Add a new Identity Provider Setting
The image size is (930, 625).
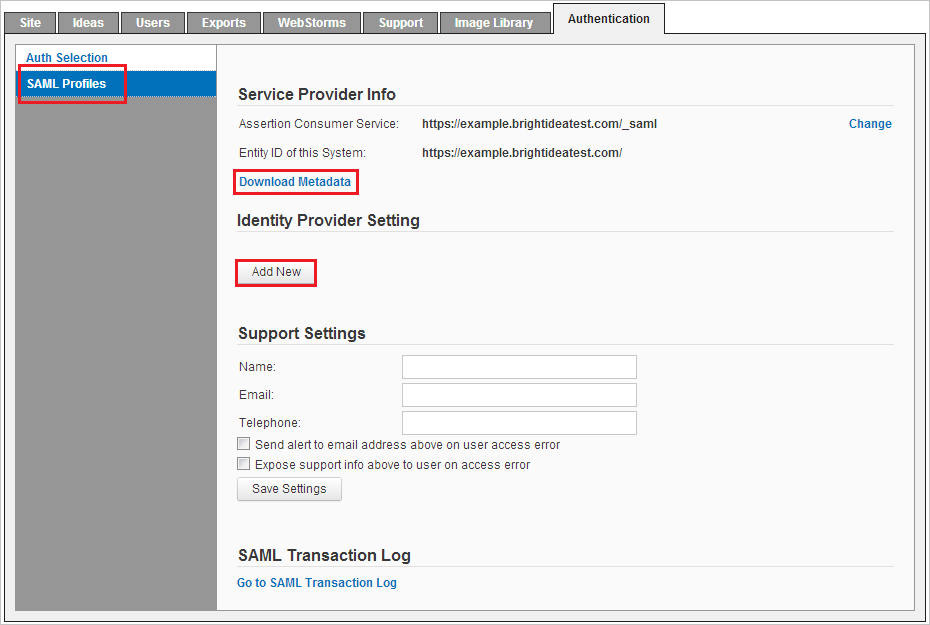coord(275,272)
